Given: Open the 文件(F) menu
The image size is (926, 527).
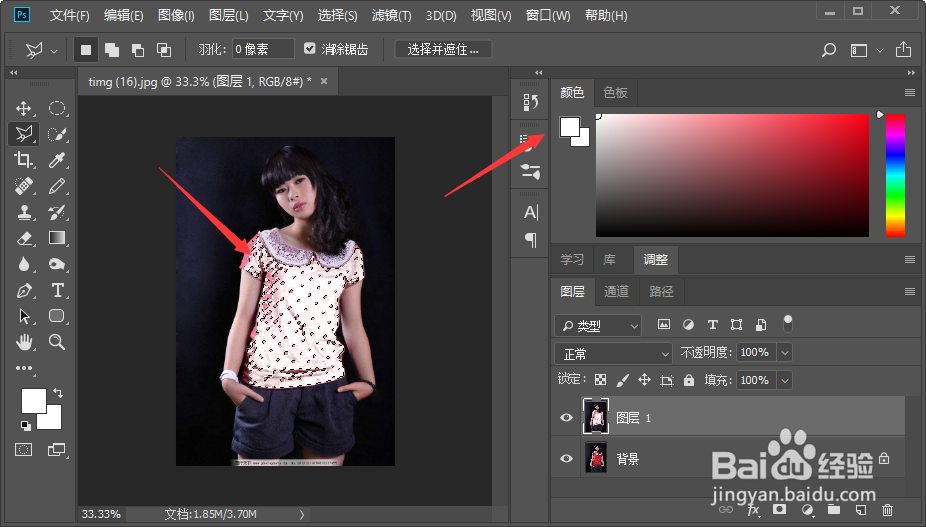Looking at the screenshot, I should pos(70,15).
